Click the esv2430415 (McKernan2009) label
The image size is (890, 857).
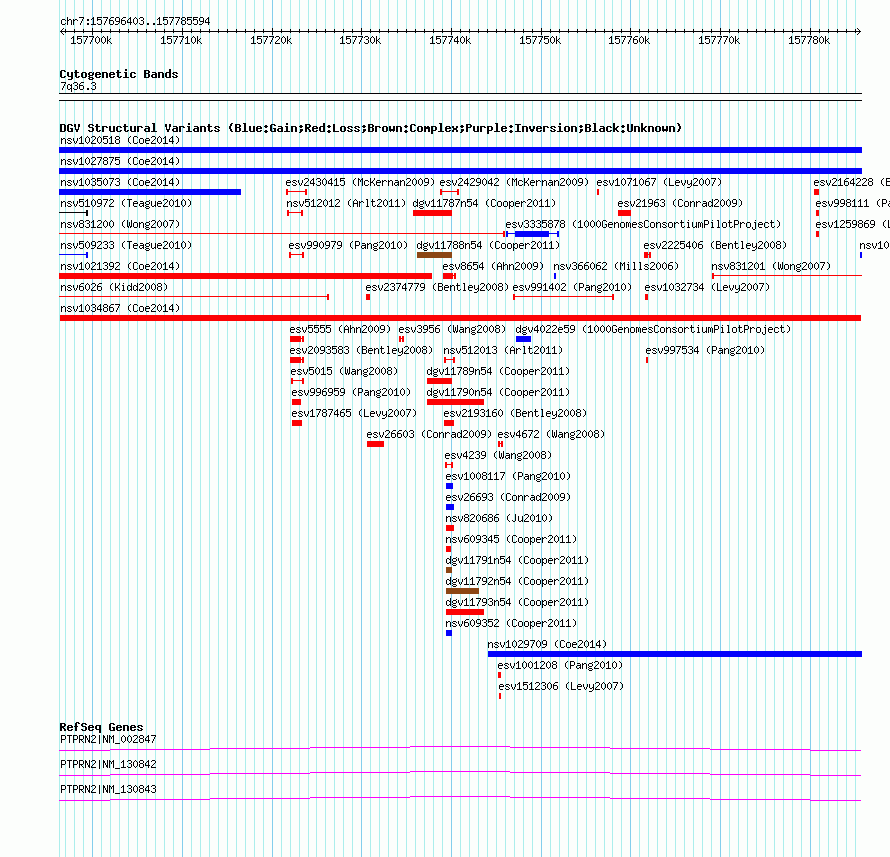tap(360, 182)
